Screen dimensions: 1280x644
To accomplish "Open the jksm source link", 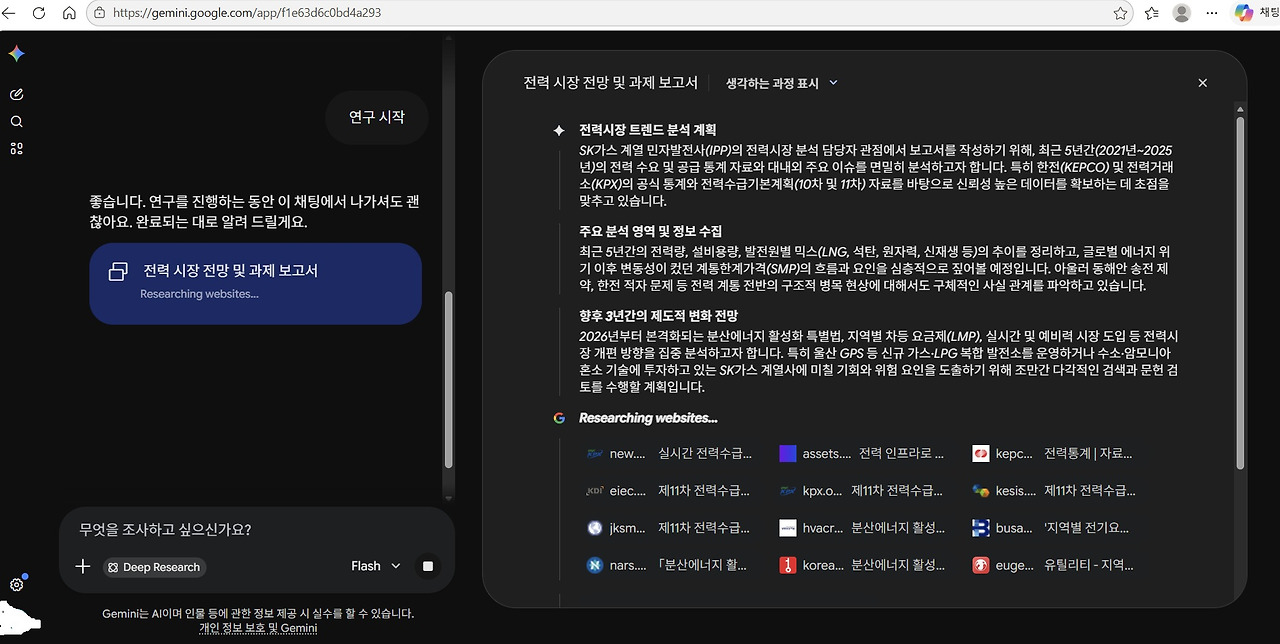I will [667, 528].
